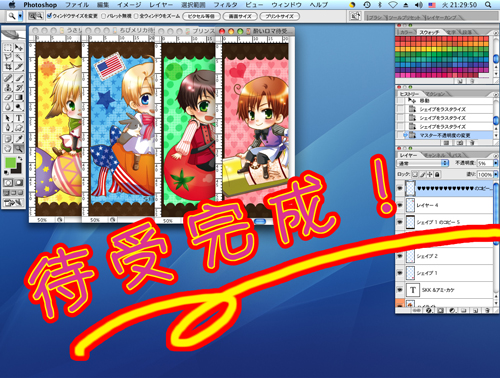
Task: Select the Clone Stamp tool
Action: 8,88
